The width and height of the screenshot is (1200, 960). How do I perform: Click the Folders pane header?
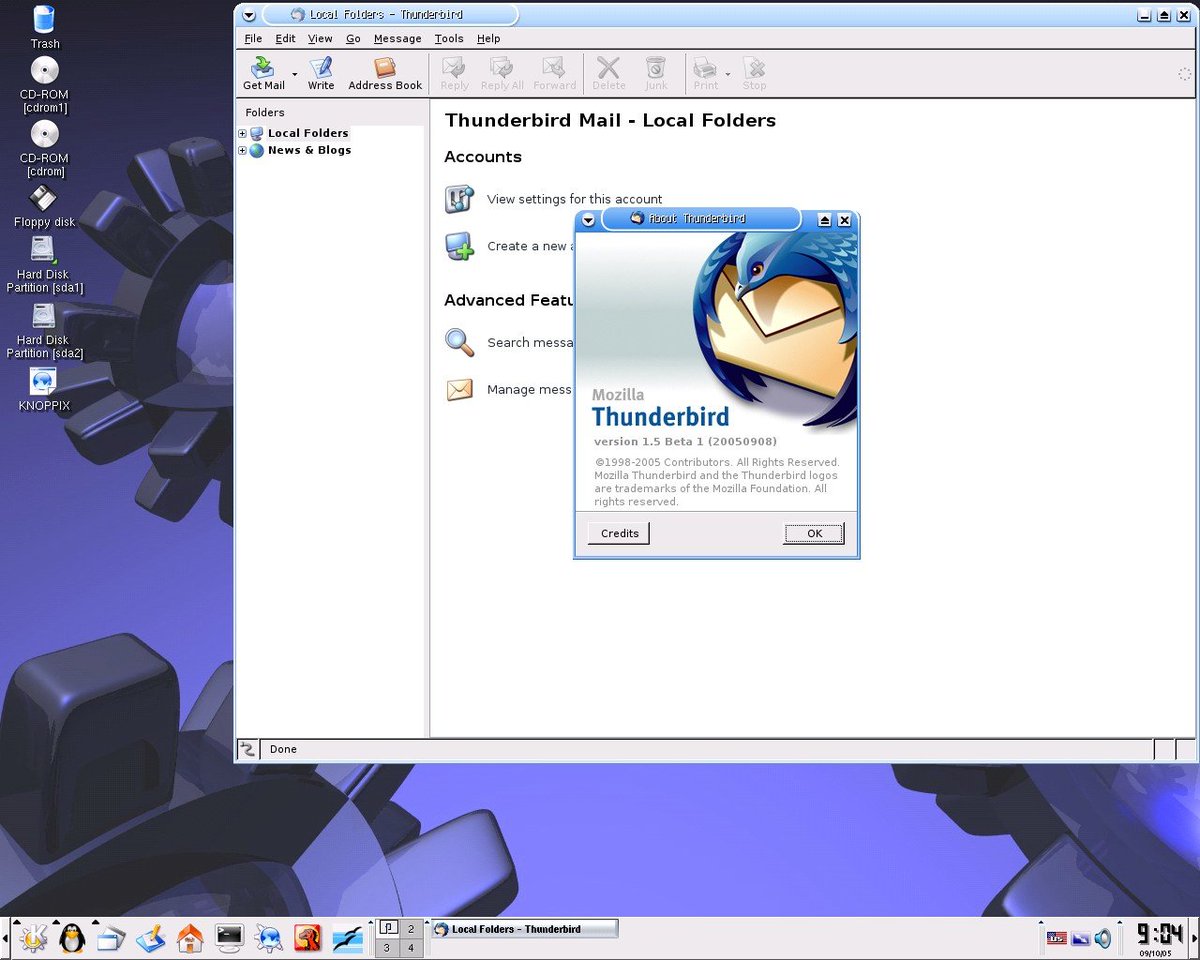(x=330, y=113)
